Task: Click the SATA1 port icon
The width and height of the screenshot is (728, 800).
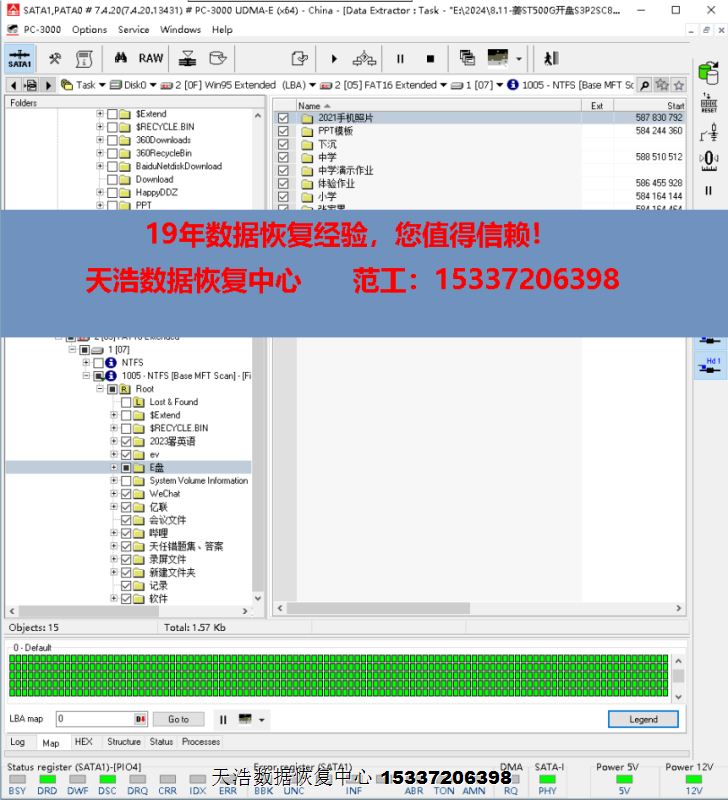Action: pyautogui.click(x=19, y=59)
